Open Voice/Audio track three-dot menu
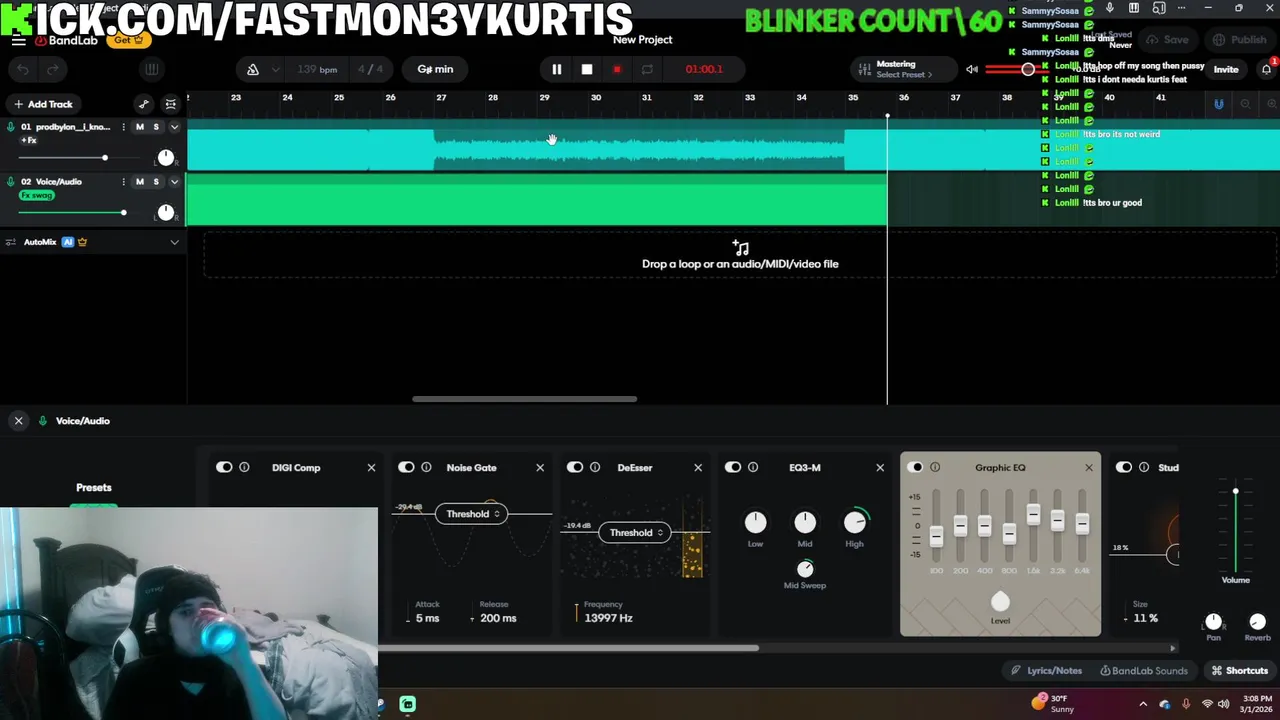The width and height of the screenshot is (1280, 720). tap(124, 182)
